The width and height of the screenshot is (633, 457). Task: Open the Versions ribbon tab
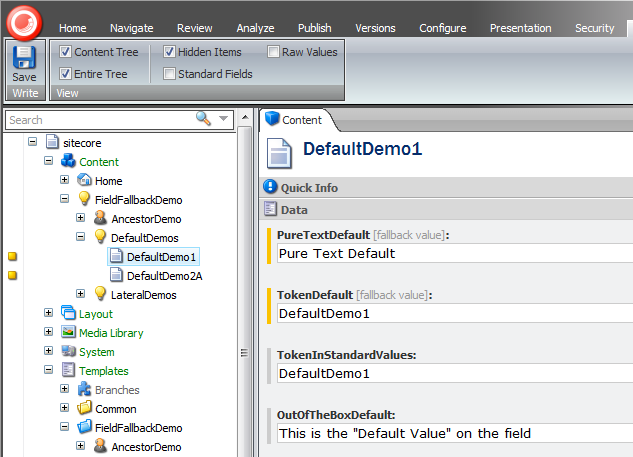pos(375,28)
